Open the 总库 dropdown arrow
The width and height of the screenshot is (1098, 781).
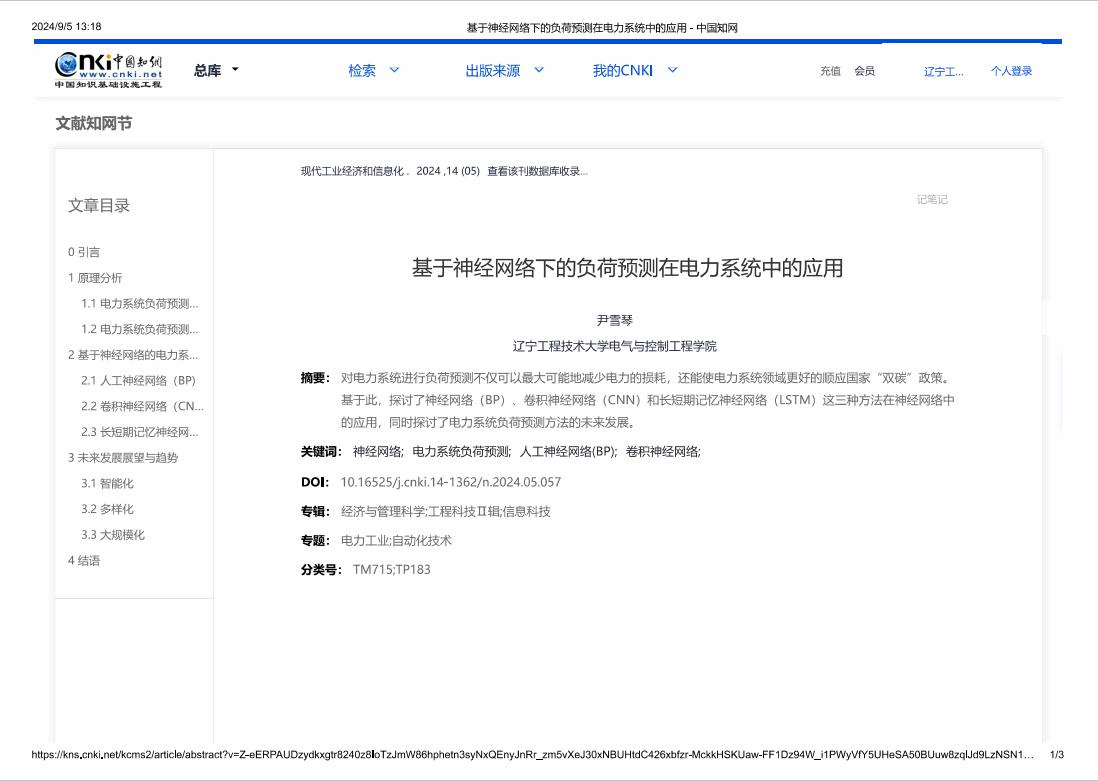pos(235,70)
